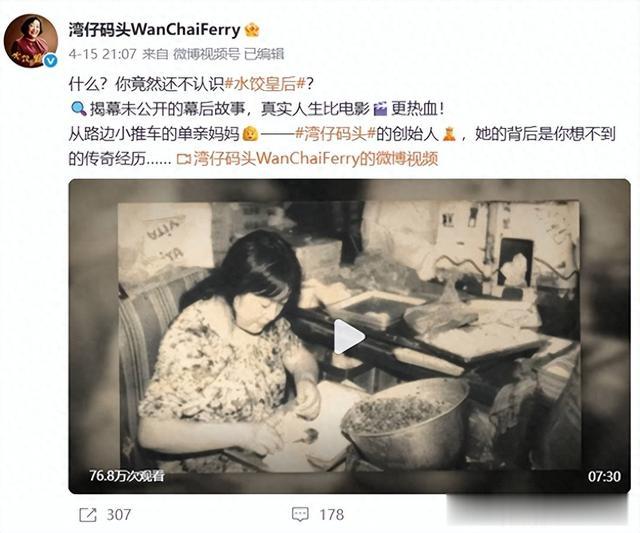Open the #水饺皇后# hashtag topic
Screen dimensions: 640x533
click(x=265, y=84)
